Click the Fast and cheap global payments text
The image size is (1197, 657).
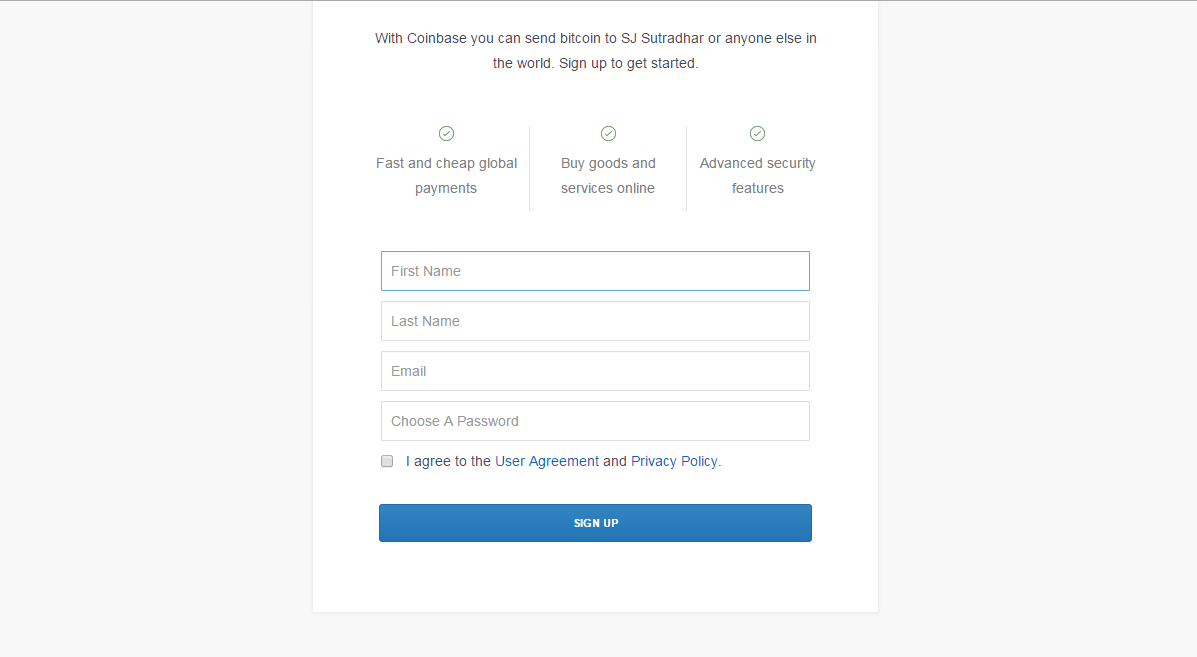tap(447, 176)
